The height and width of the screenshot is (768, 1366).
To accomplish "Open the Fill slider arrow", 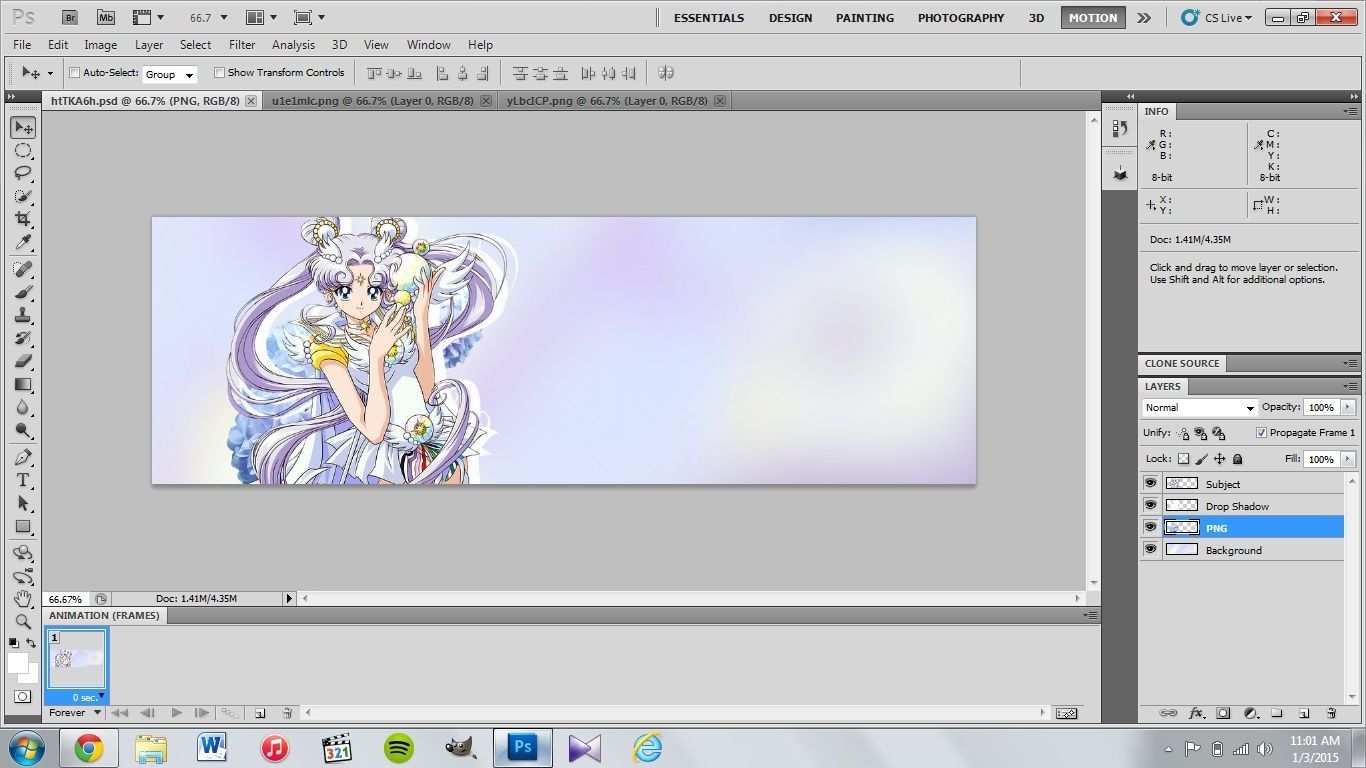I will click(x=1348, y=459).
